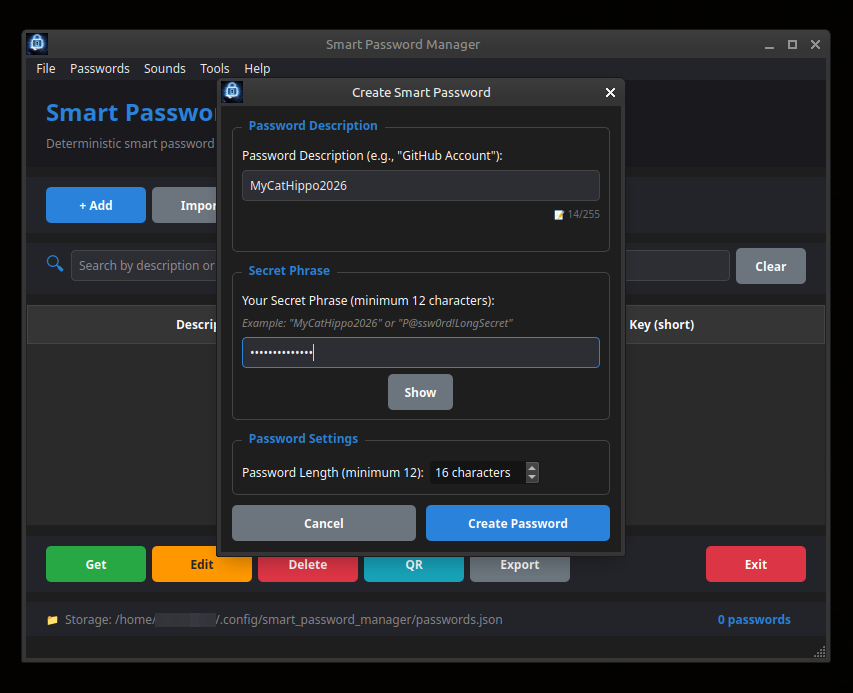Click the + Add button

(x=96, y=205)
